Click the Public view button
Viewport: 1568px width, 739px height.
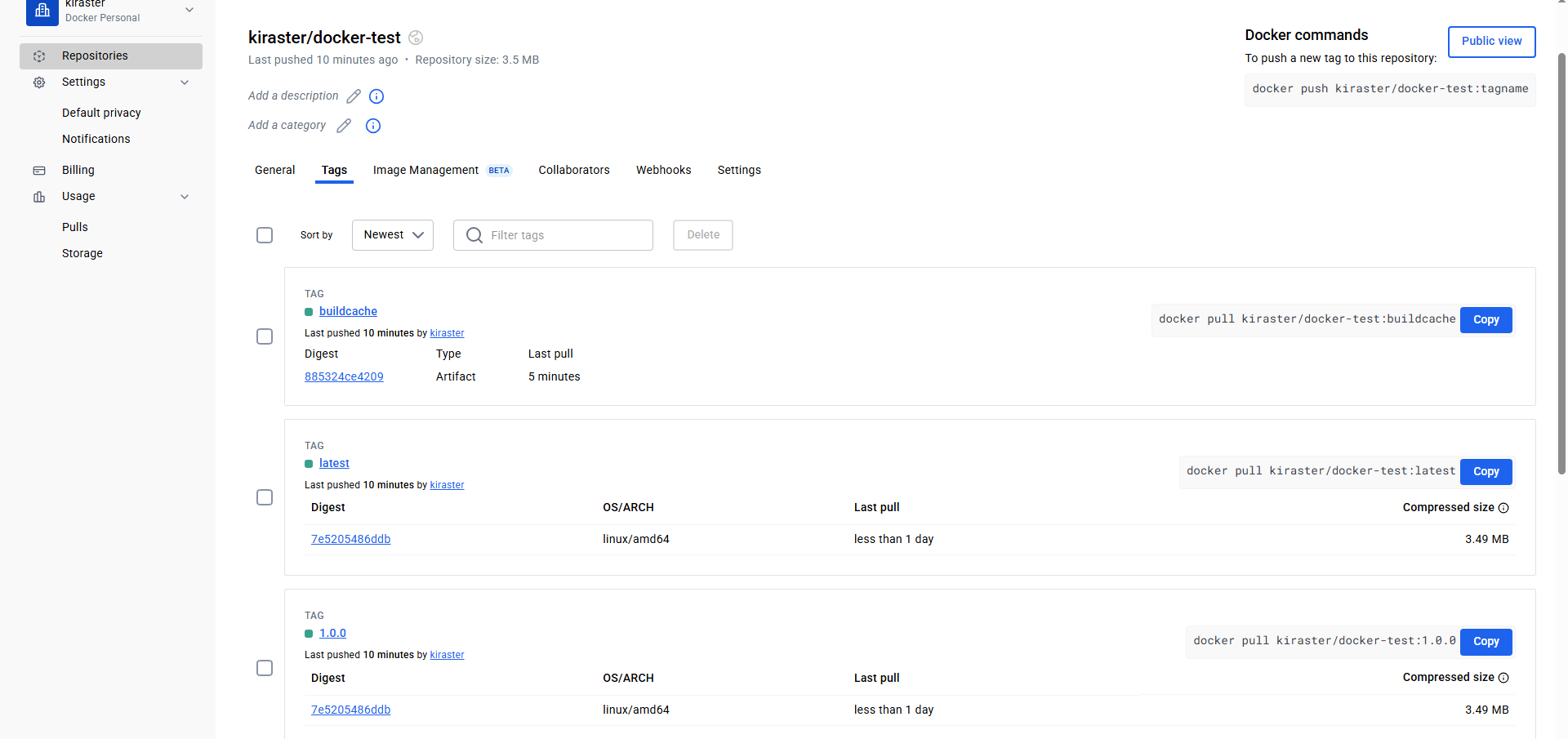(1491, 42)
